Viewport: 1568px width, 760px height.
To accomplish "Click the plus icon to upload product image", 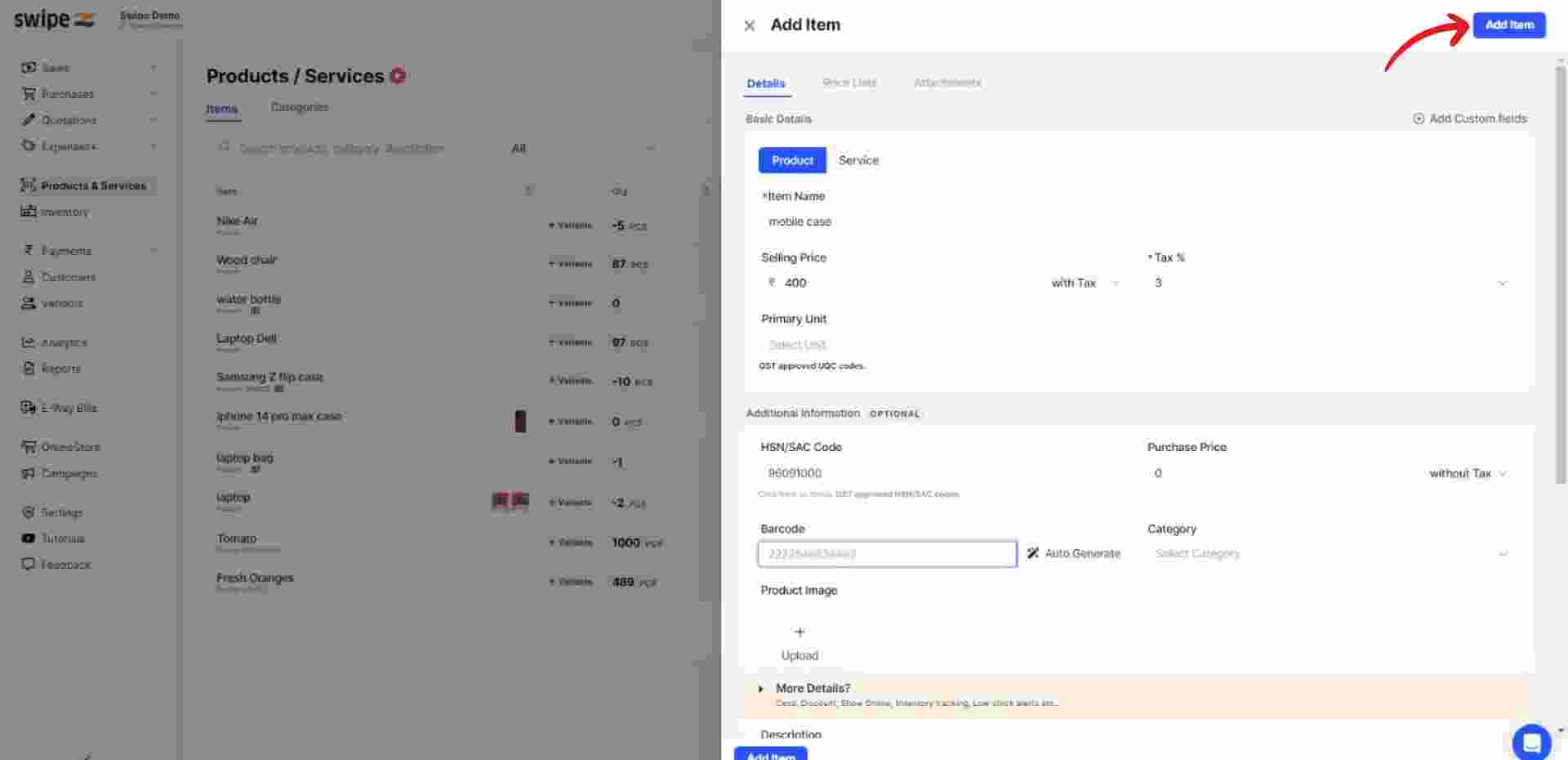I will click(800, 632).
